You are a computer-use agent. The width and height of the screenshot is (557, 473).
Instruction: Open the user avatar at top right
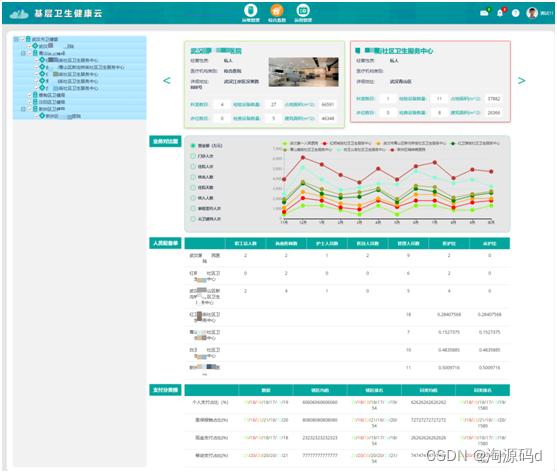532,13
